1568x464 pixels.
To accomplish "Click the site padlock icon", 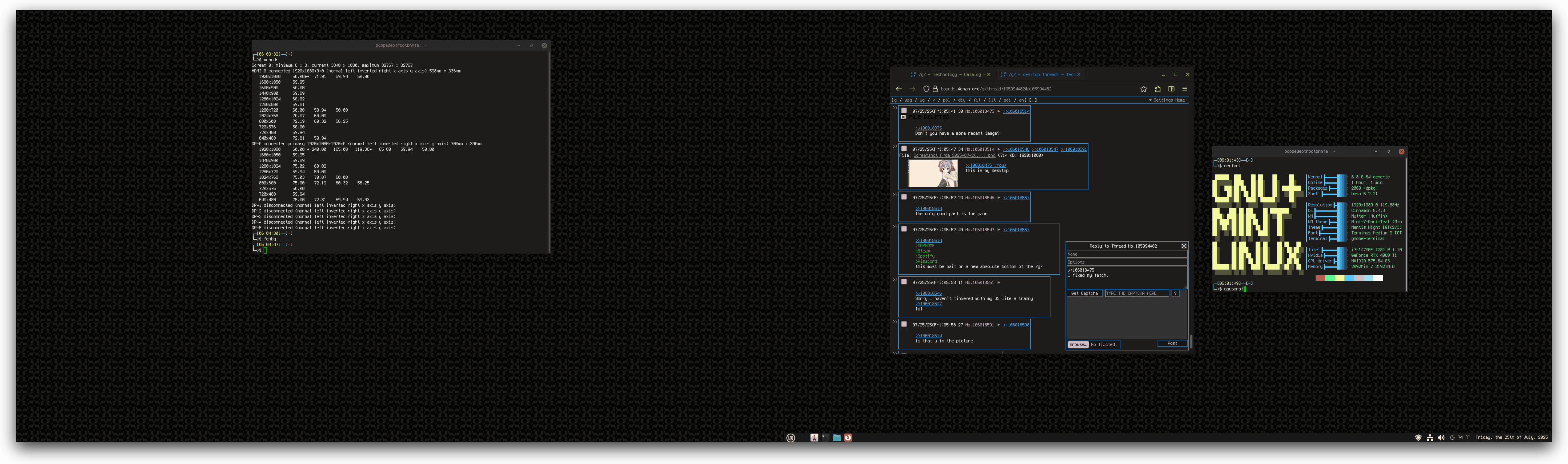I will (935, 89).
